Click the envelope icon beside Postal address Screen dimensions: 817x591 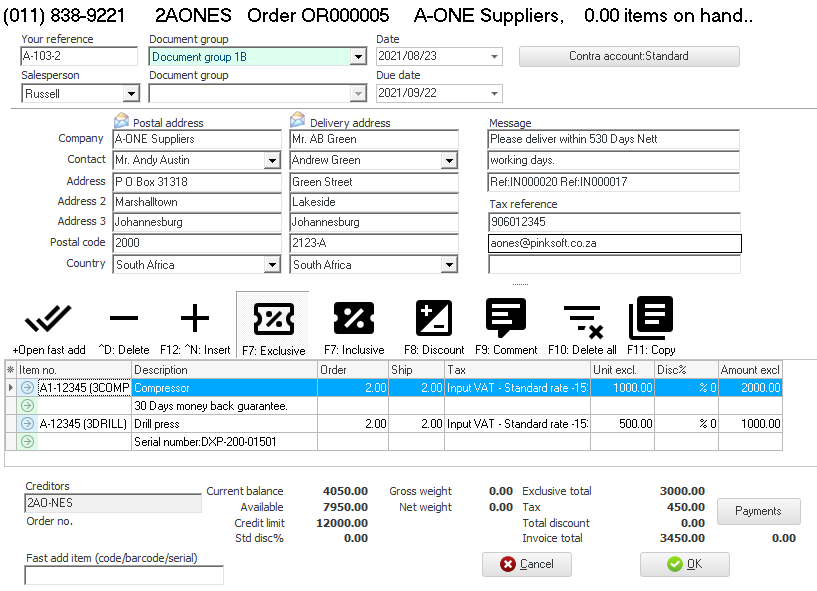[x=122, y=122]
